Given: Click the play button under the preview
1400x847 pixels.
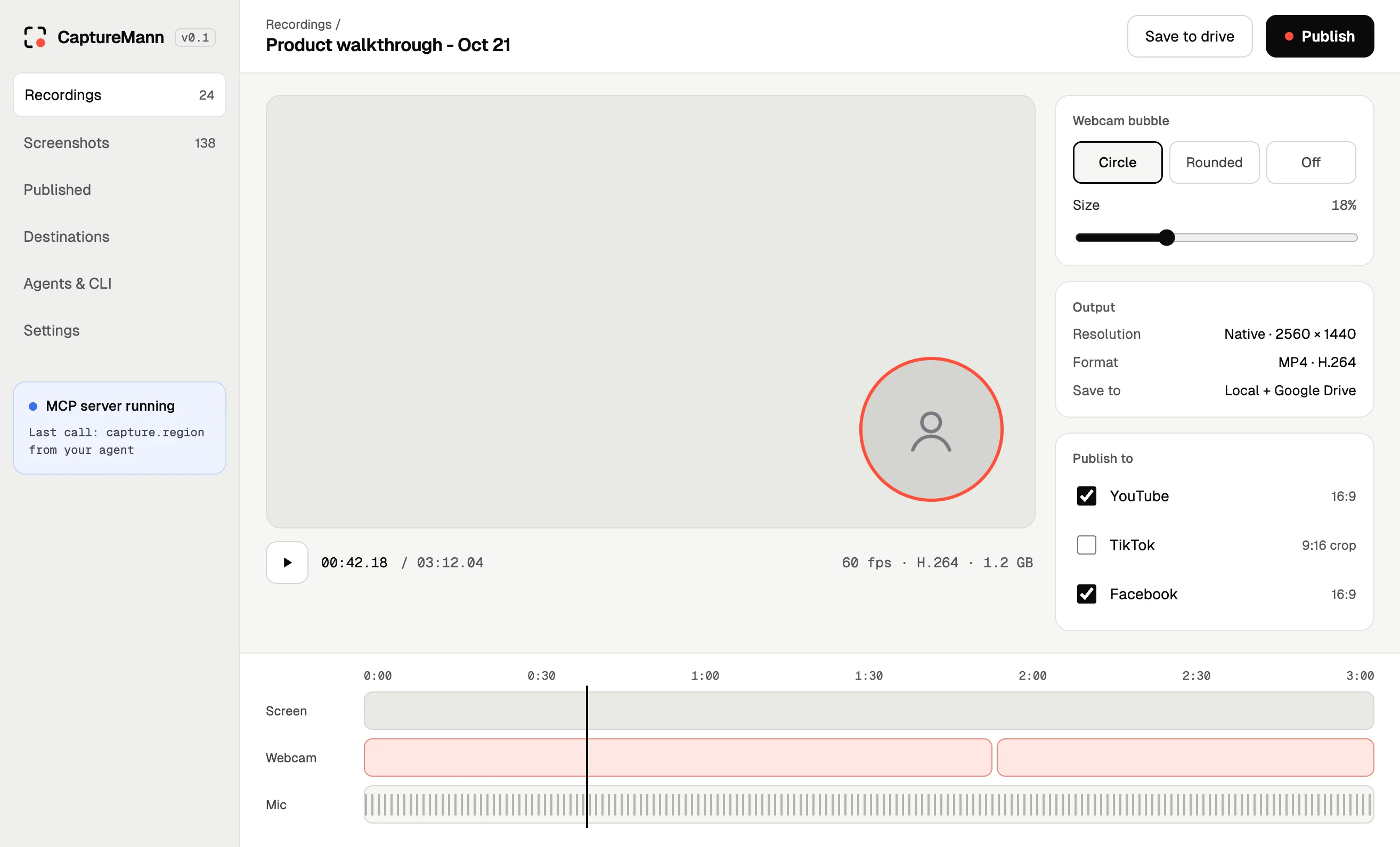Looking at the screenshot, I should point(287,563).
